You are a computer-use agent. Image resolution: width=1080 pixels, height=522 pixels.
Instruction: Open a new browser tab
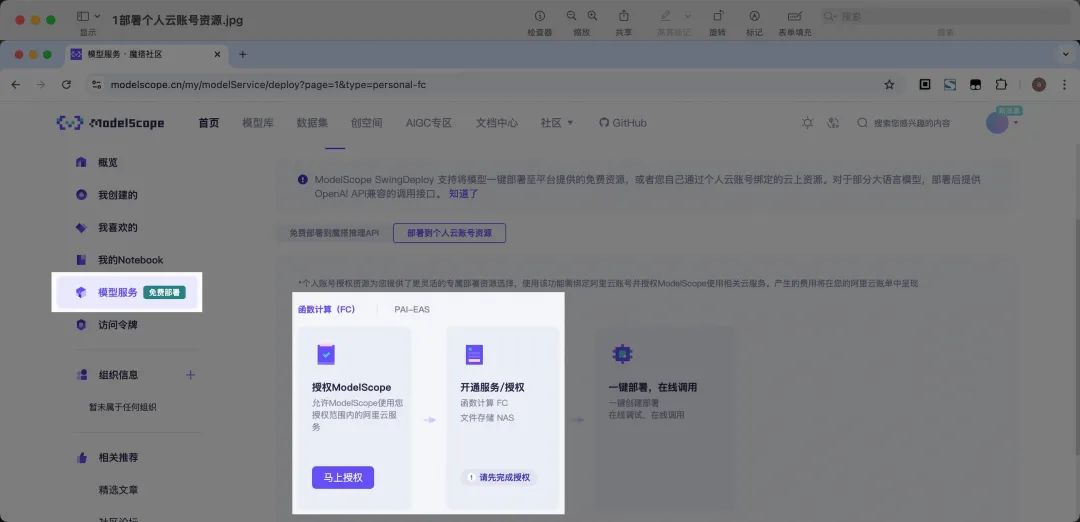(242, 54)
